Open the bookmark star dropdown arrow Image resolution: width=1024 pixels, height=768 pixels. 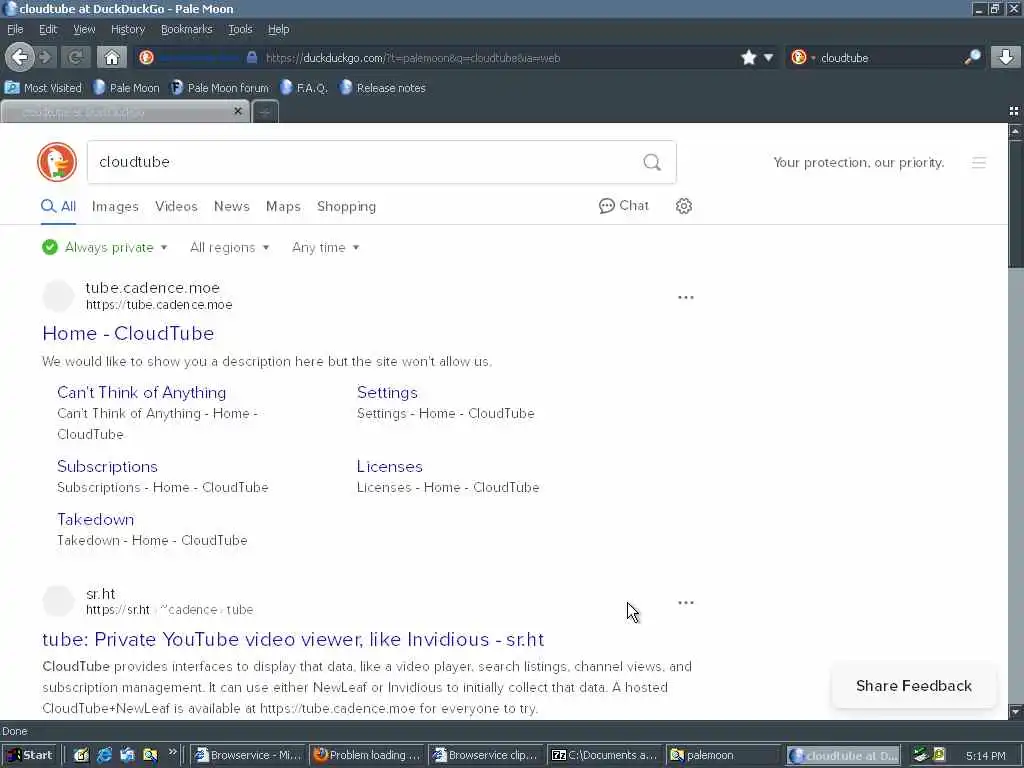[x=769, y=57]
